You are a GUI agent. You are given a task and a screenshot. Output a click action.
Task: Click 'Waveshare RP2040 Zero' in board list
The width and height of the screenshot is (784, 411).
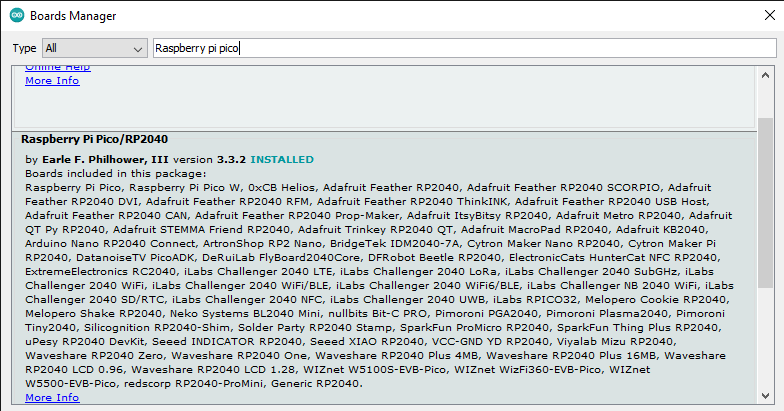[94, 356]
